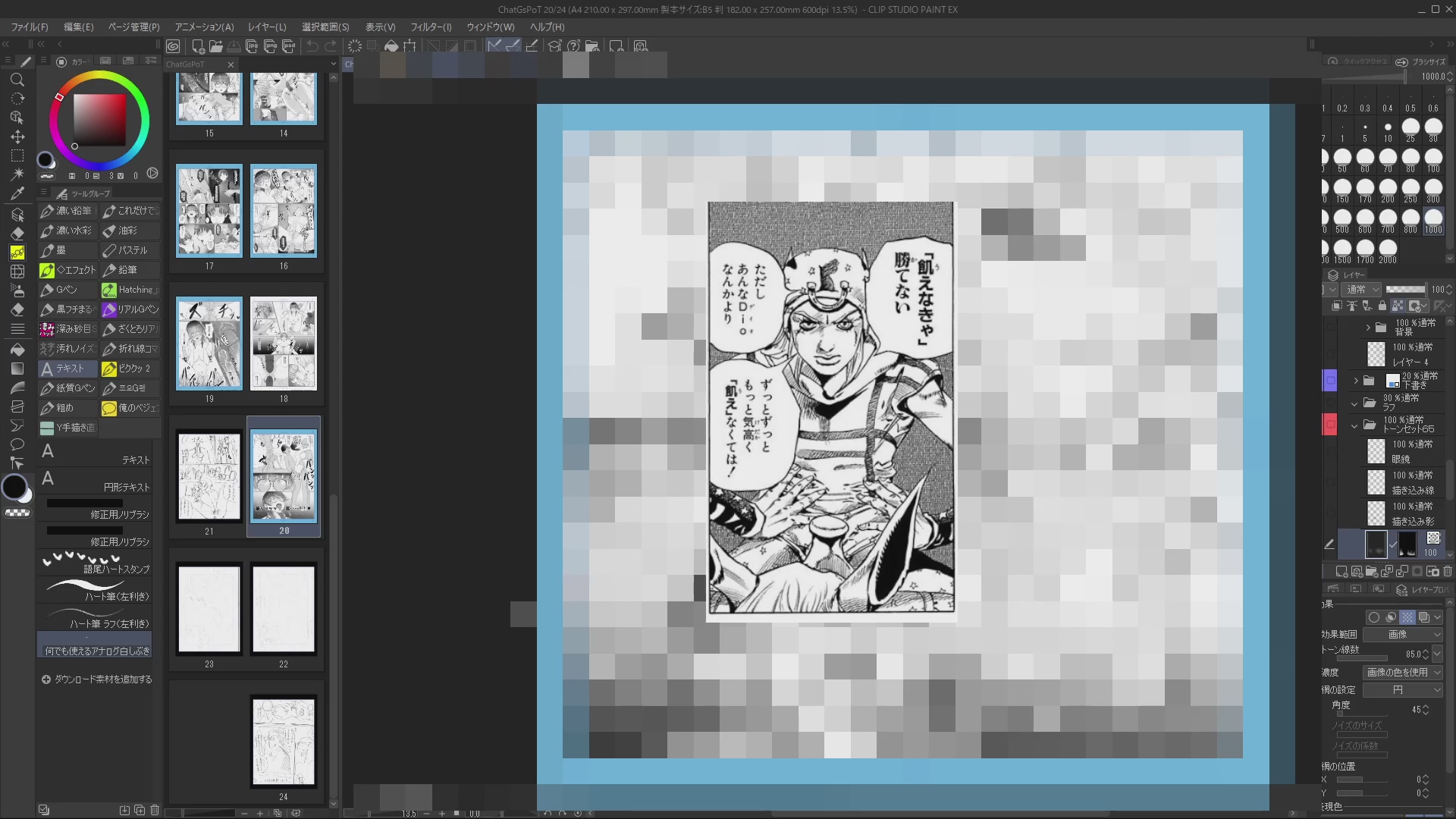Click the Fill paint bucket toolbar icon
The width and height of the screenshot is (1456, 819).
pyautogui.click(x=391, y=46)
